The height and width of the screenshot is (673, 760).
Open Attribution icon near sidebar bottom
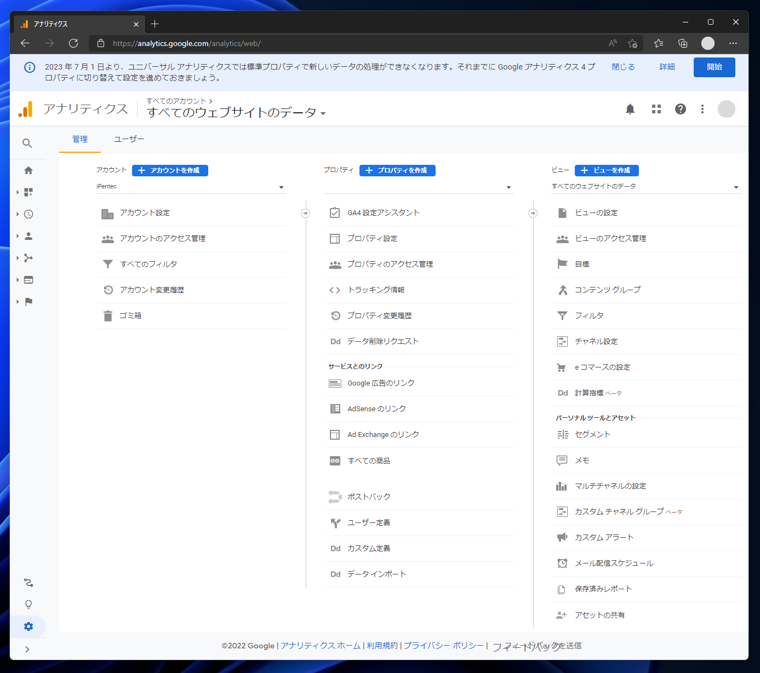(x=29, y=582)
